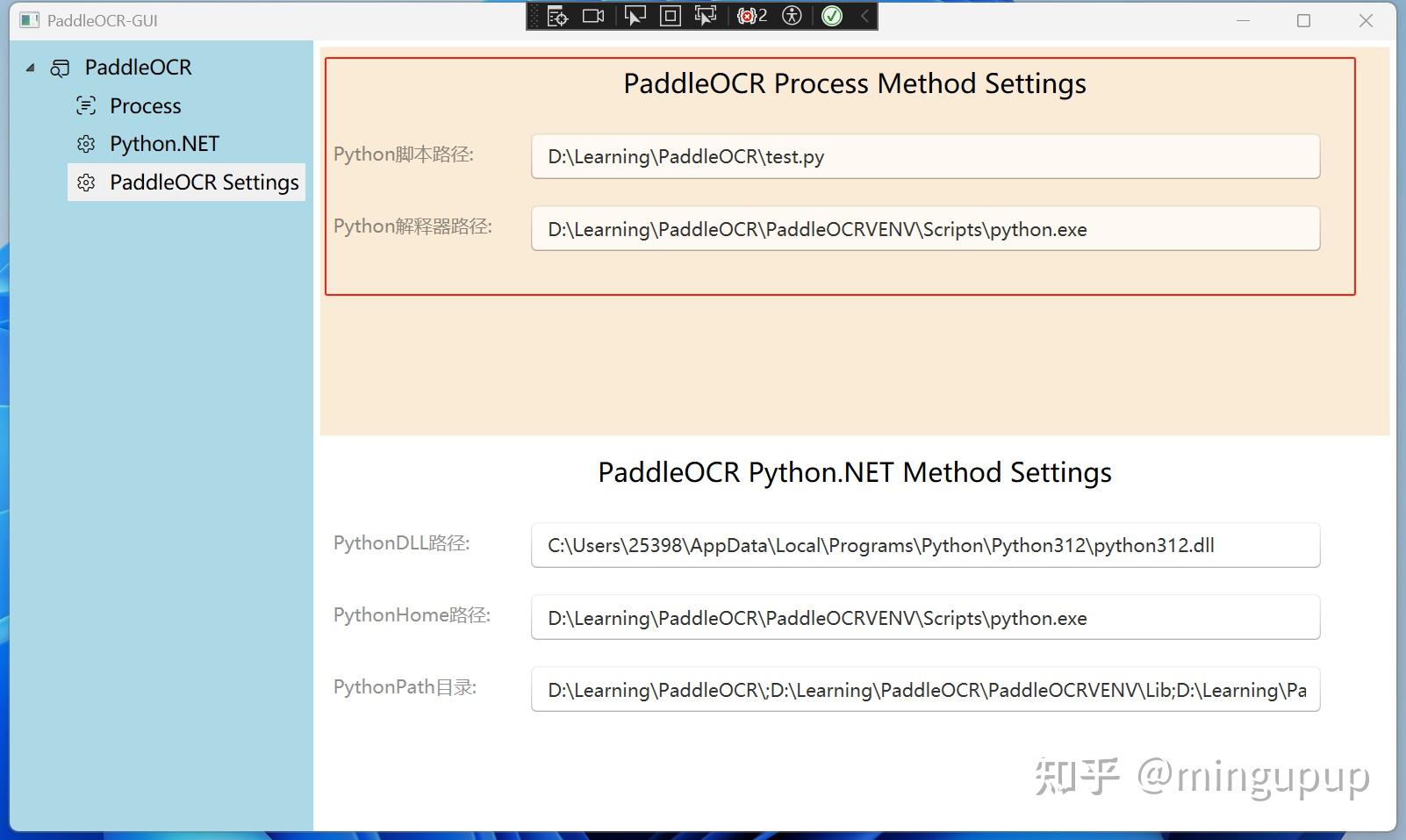Run the accessibility checker icon in the debug toolbar

click(791, 15)
